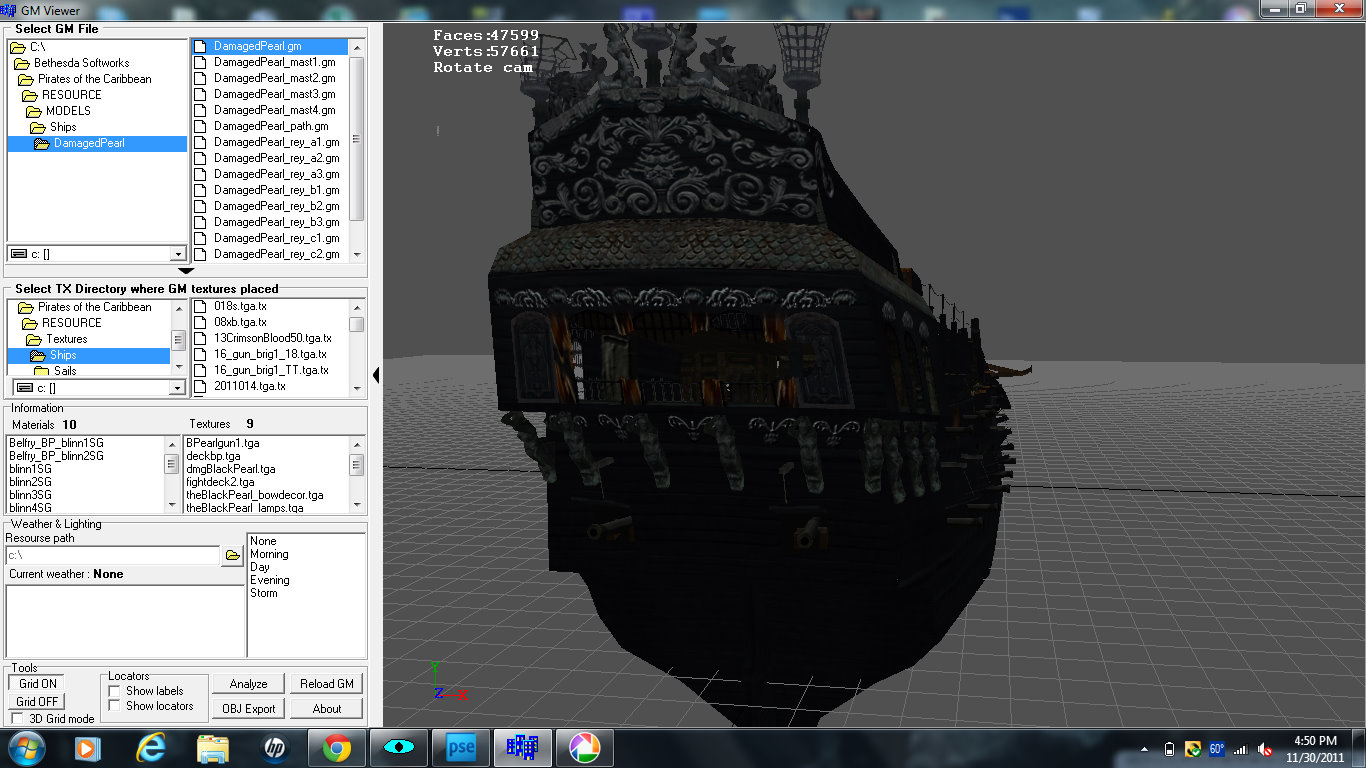Open the resource path browse folder icon
The height and width of the screenshot is (768, 1366).
tap(232, 555)
